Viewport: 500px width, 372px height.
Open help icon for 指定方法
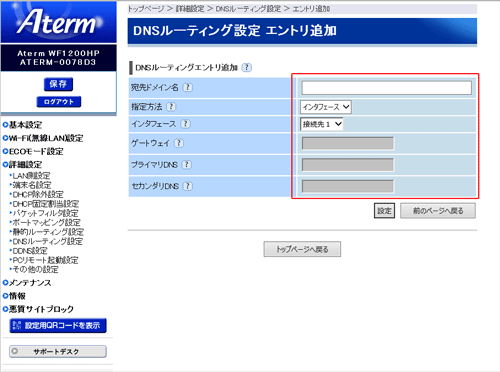click(x=171, y=107)
